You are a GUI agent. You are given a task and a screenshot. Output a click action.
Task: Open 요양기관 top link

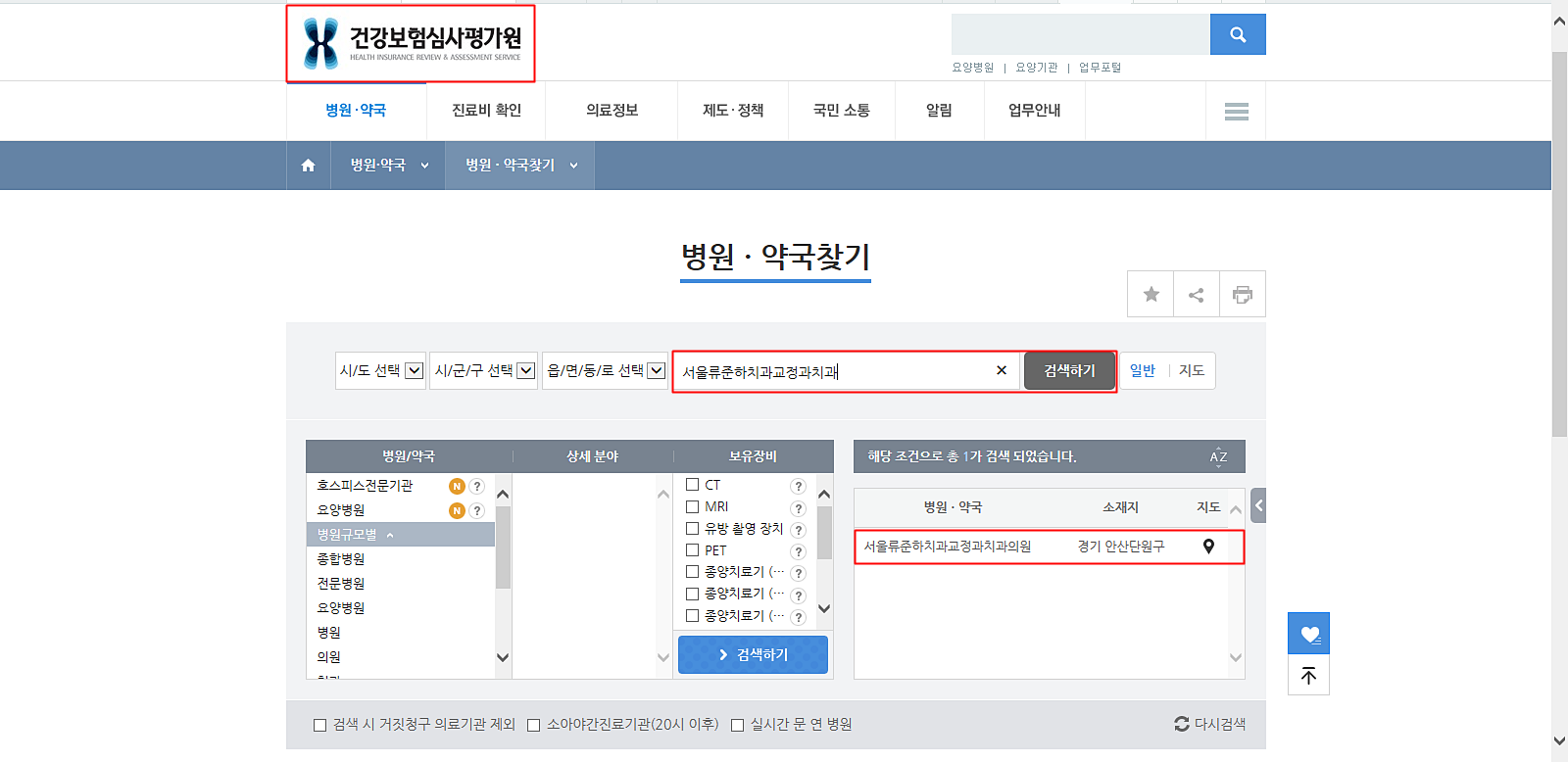click(x=1036, y=68)
